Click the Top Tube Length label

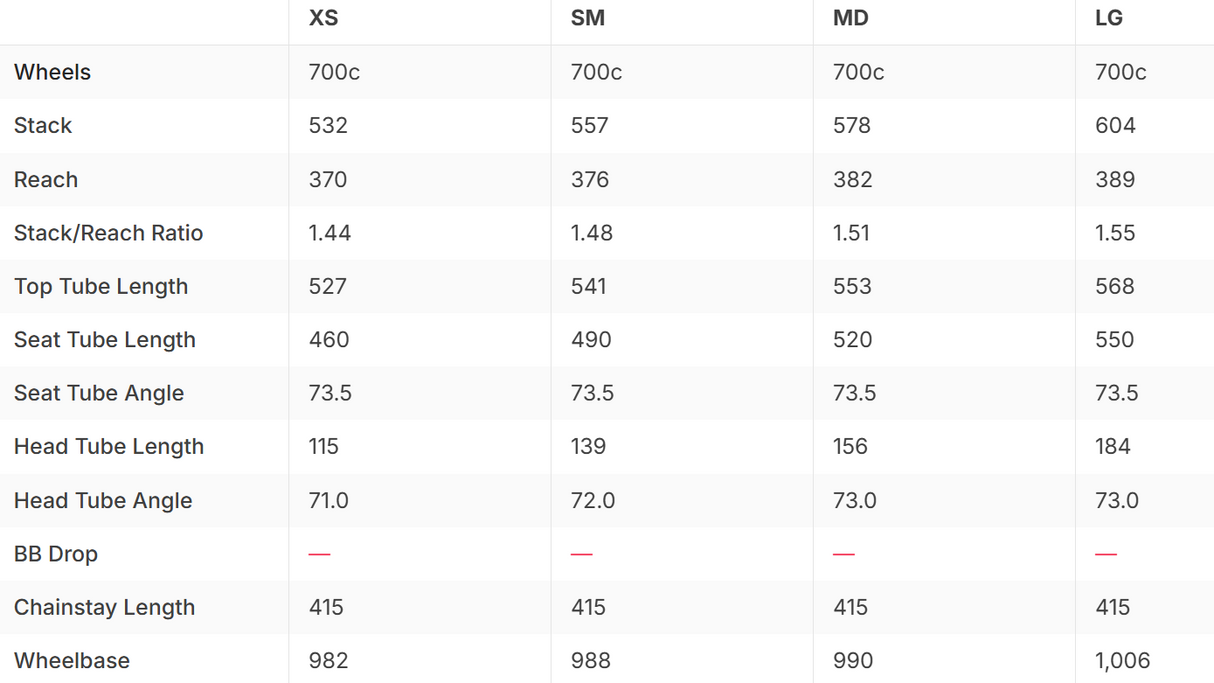tap(101, 287)
